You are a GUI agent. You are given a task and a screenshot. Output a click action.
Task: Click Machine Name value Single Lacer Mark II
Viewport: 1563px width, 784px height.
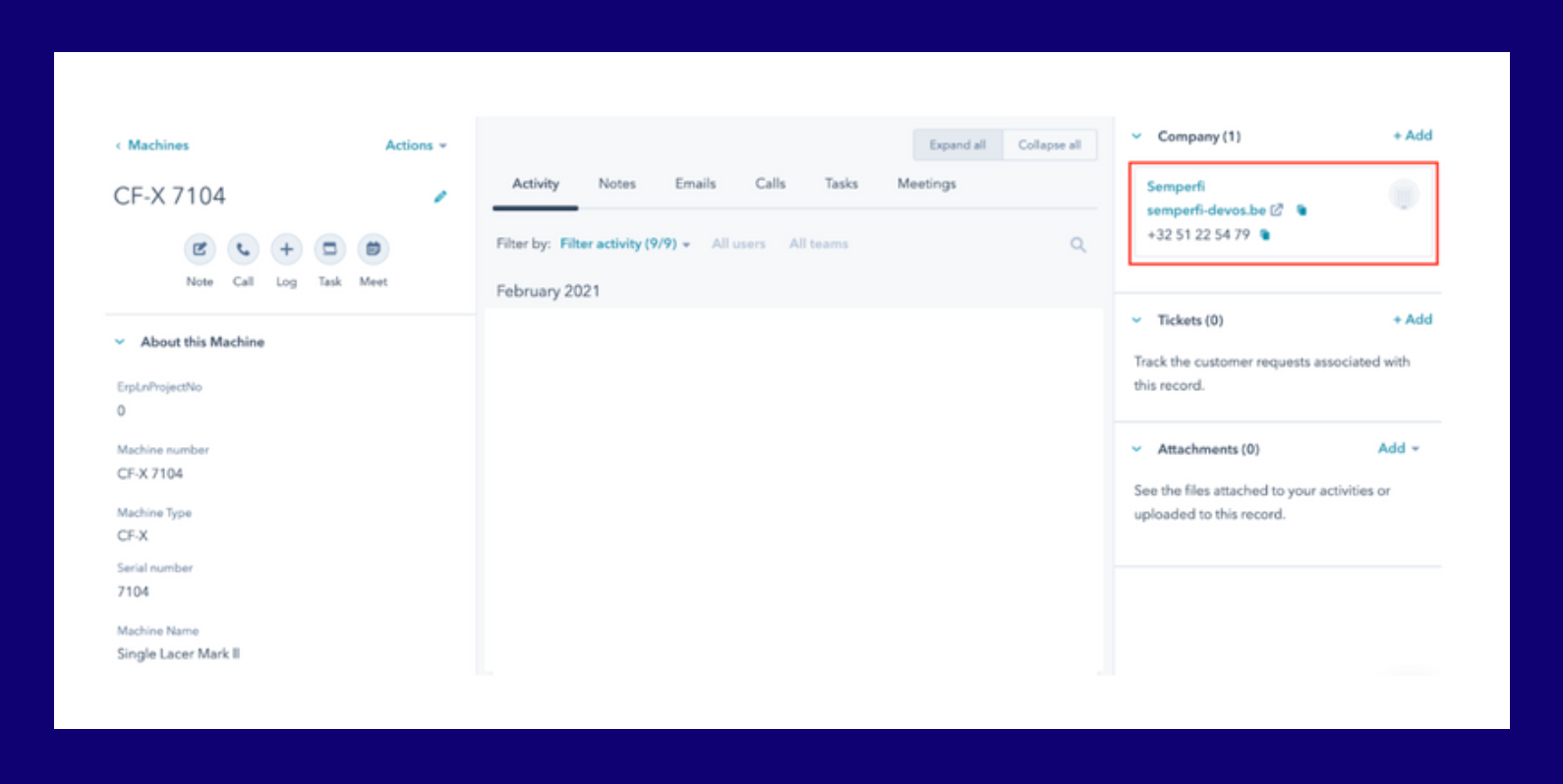pos(178,653)
